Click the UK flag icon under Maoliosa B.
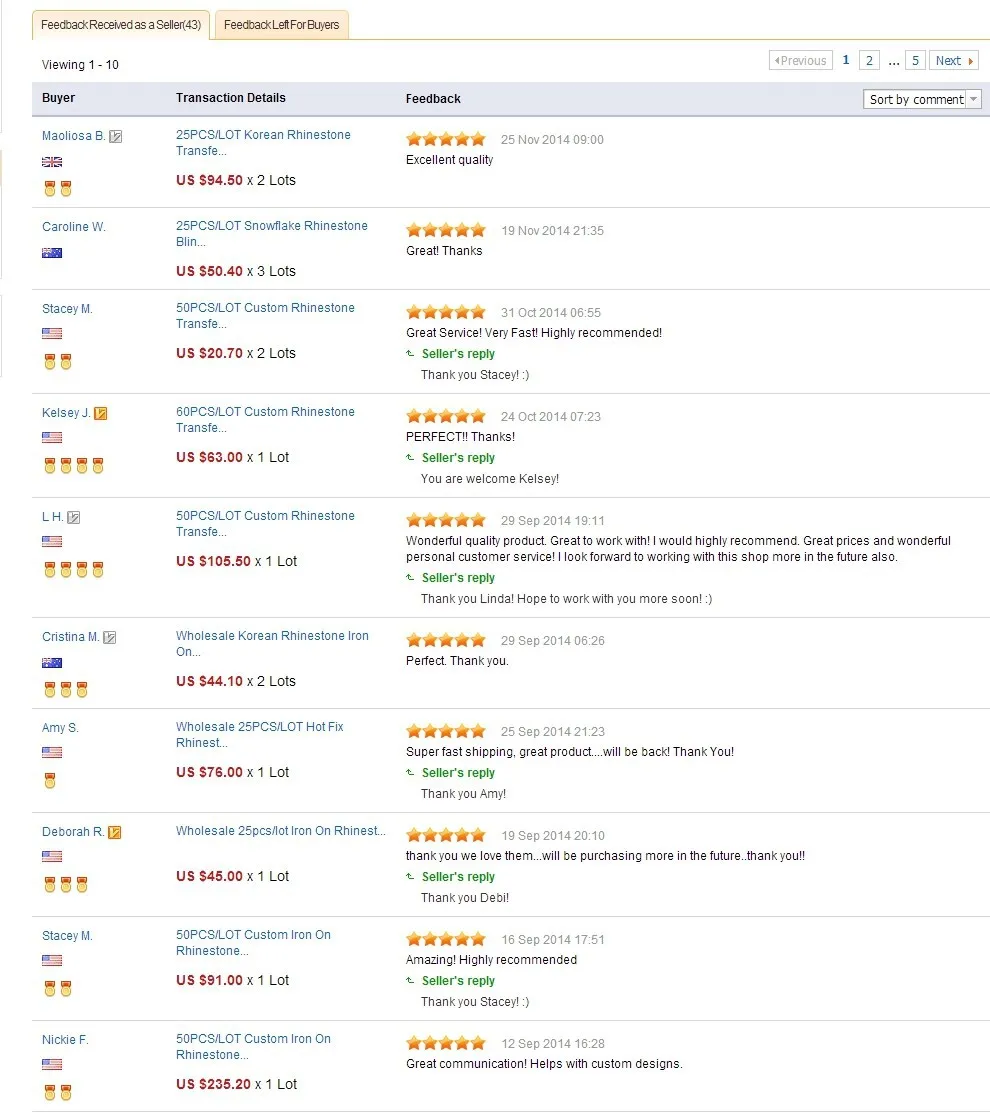Screen dimensions: 990x1115 click(x=51, y=161)
